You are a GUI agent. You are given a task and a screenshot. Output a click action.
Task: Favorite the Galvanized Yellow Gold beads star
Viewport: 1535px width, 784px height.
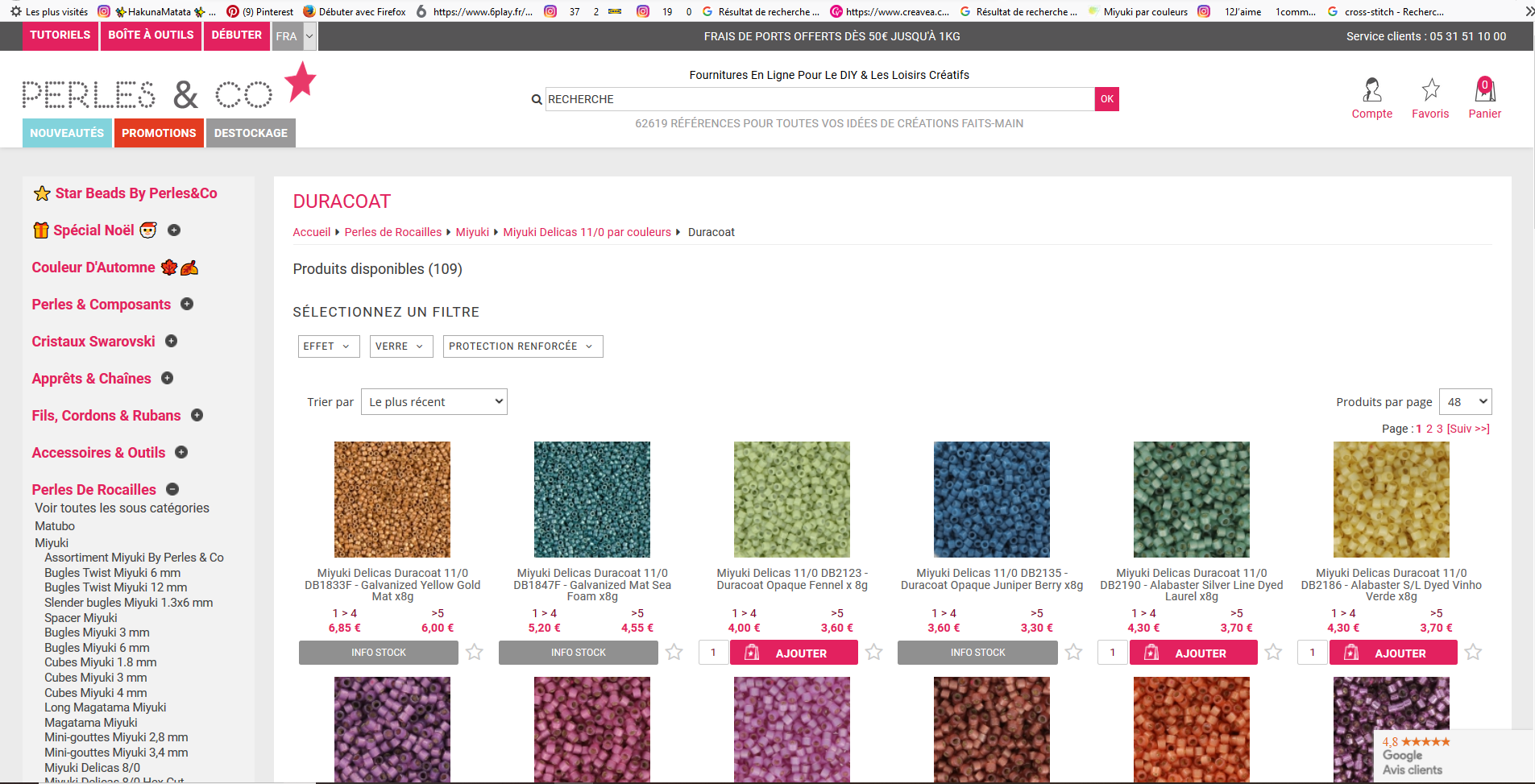click(475, 652)
